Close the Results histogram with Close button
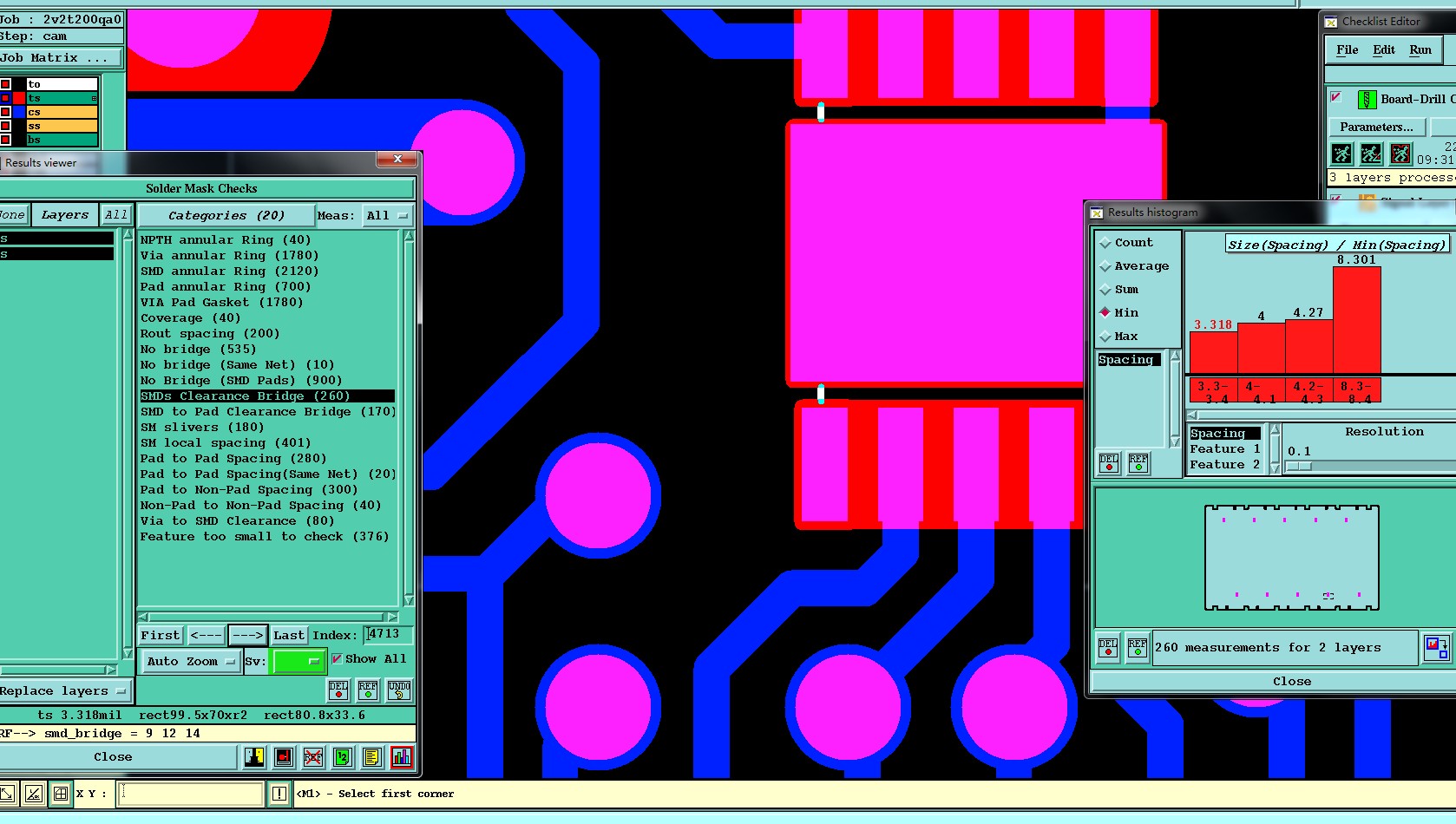This screenshot has height=824, width=1456. point(1291,681)
